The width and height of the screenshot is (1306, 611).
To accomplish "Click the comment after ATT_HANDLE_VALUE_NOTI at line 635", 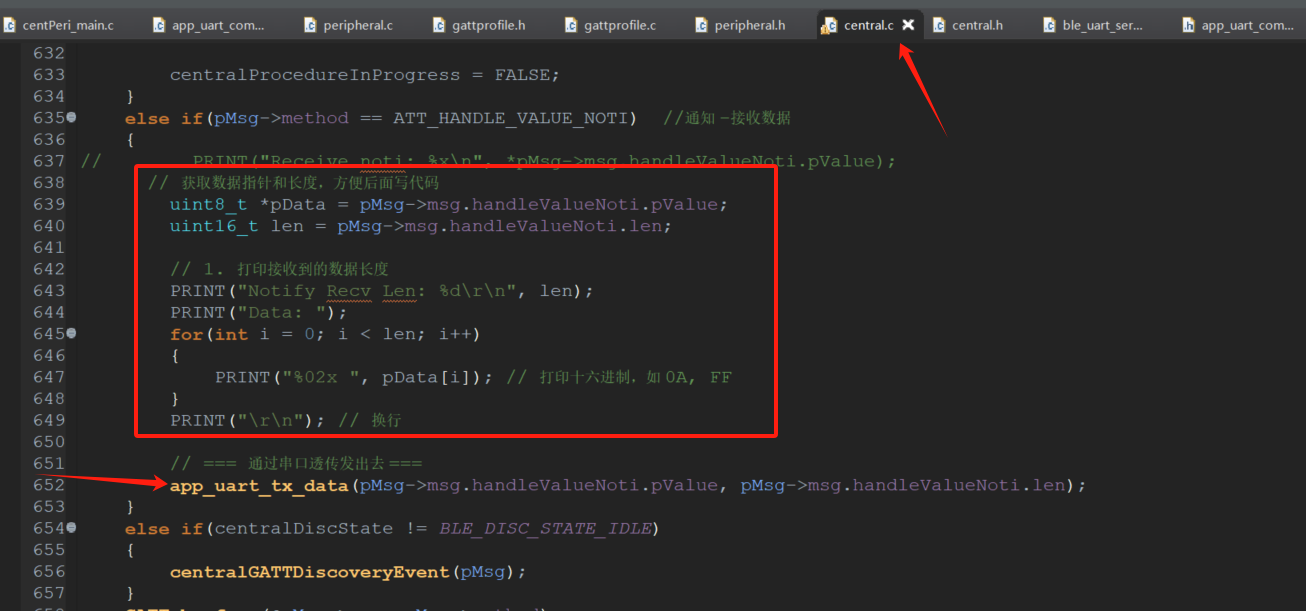I will pos(727,118).
